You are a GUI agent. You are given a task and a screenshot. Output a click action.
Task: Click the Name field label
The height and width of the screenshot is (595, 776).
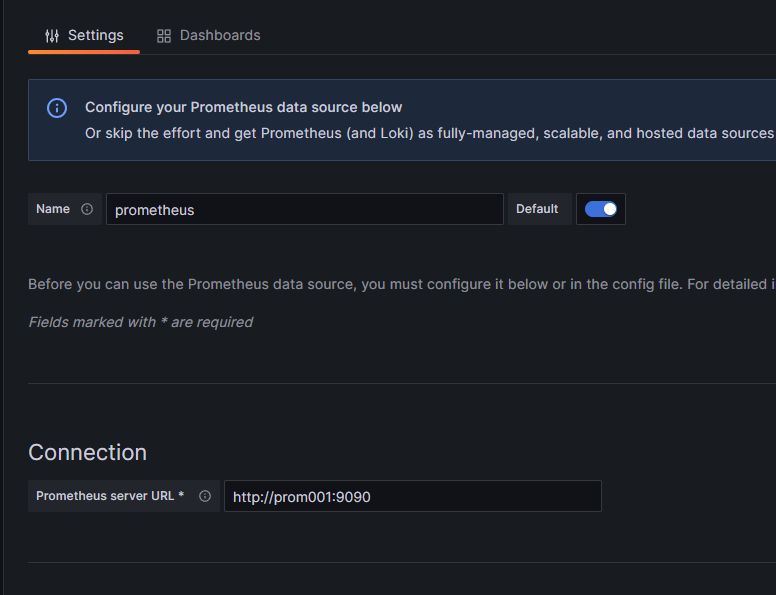[x=53, y=209]
